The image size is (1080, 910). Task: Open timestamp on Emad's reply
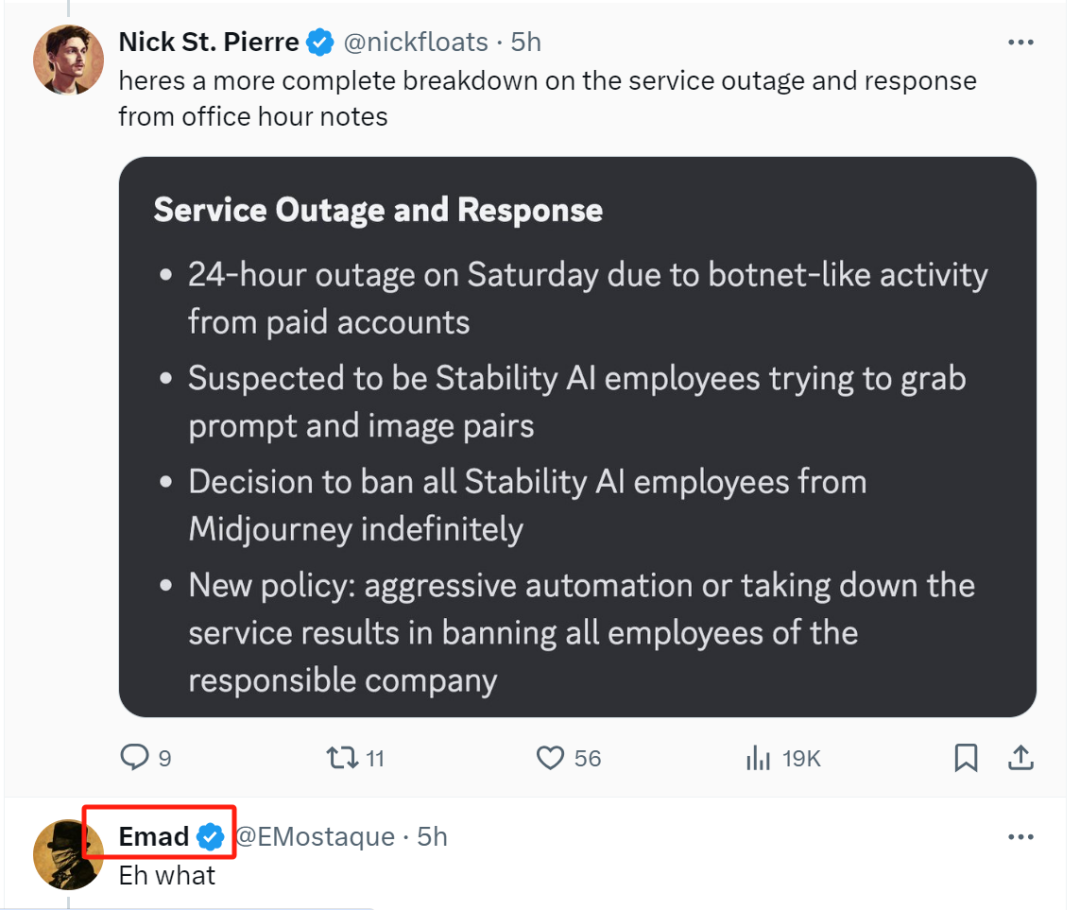(433, 836)
